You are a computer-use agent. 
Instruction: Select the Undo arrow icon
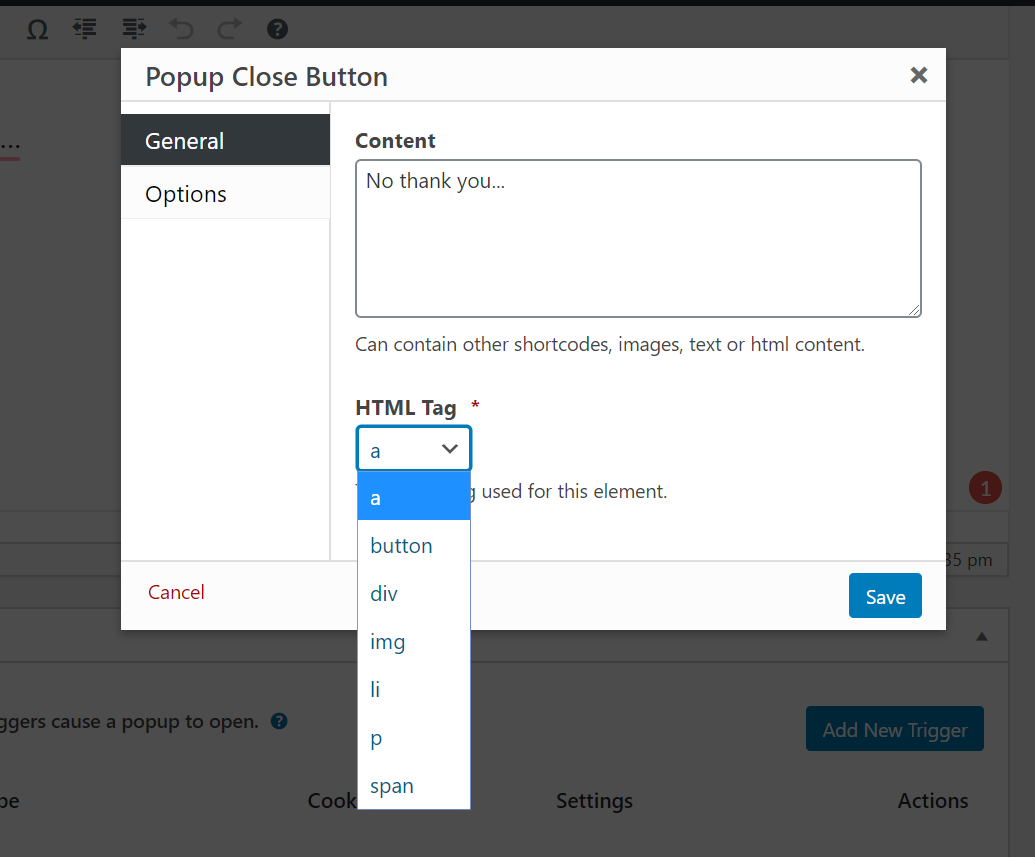(x=181, y=30)
